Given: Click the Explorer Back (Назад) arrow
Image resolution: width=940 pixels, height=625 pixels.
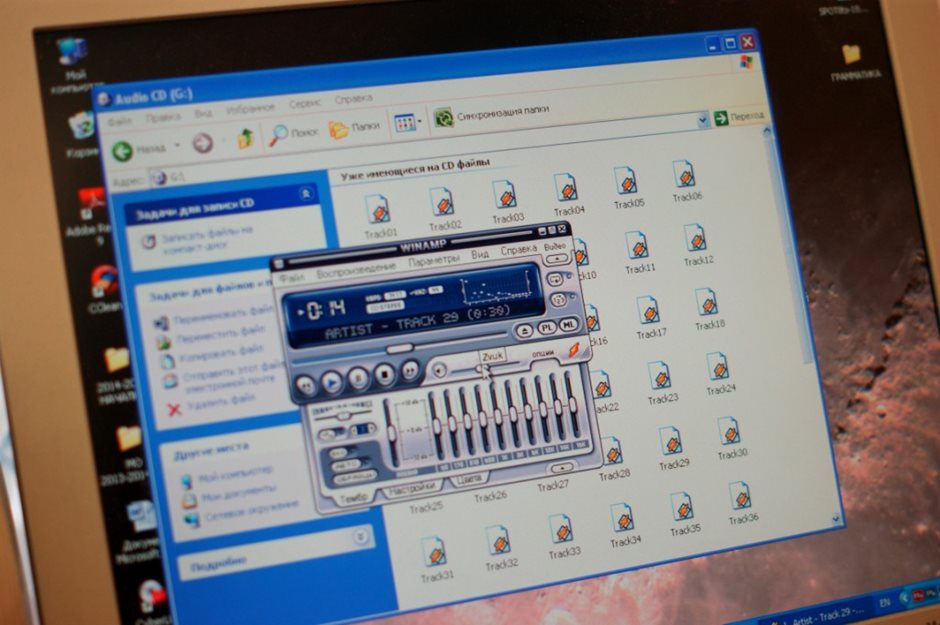Looking at the screenshot, I should click(124, 150).
